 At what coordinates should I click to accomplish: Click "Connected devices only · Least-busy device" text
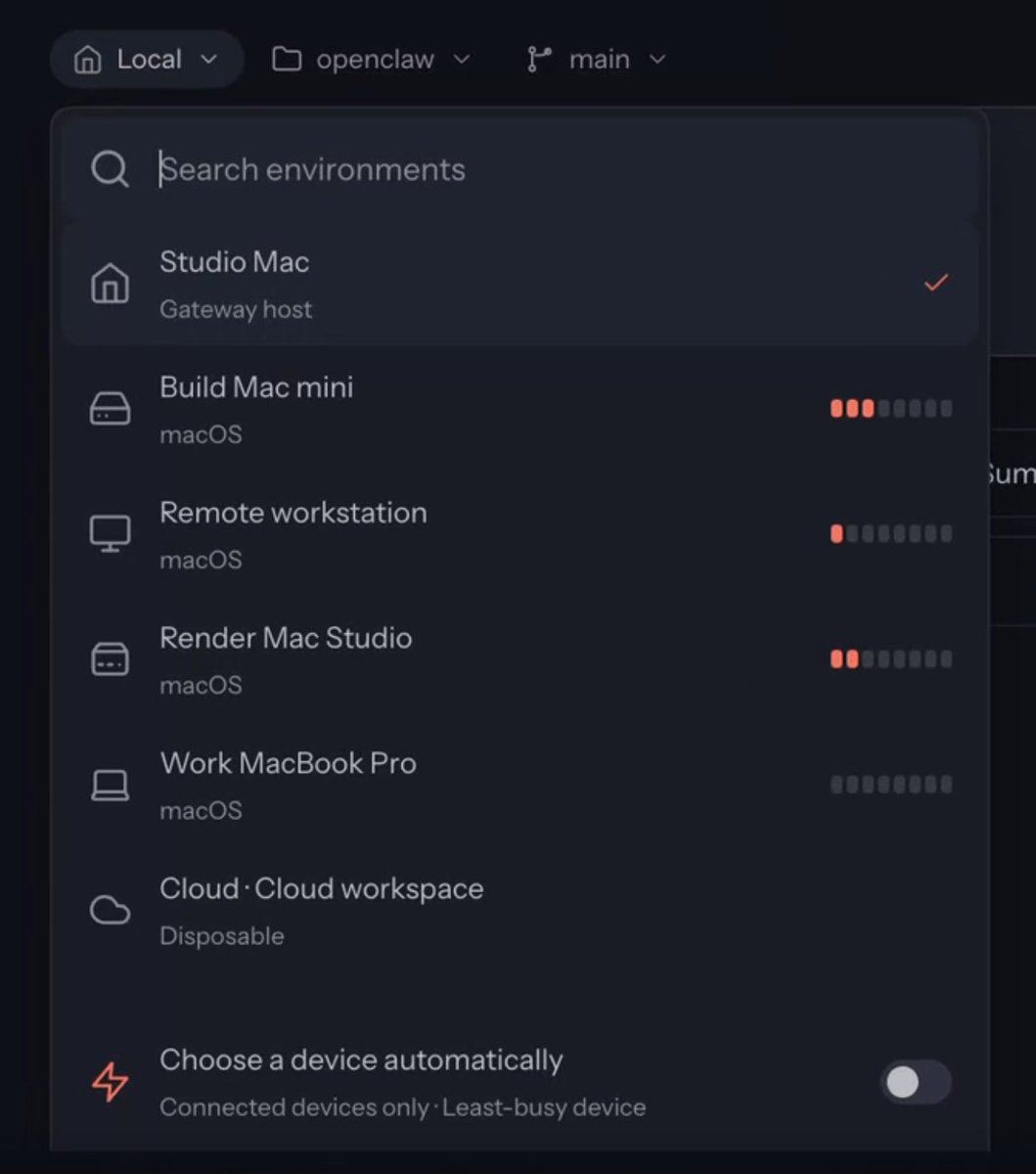click(x=403, y=1107)
